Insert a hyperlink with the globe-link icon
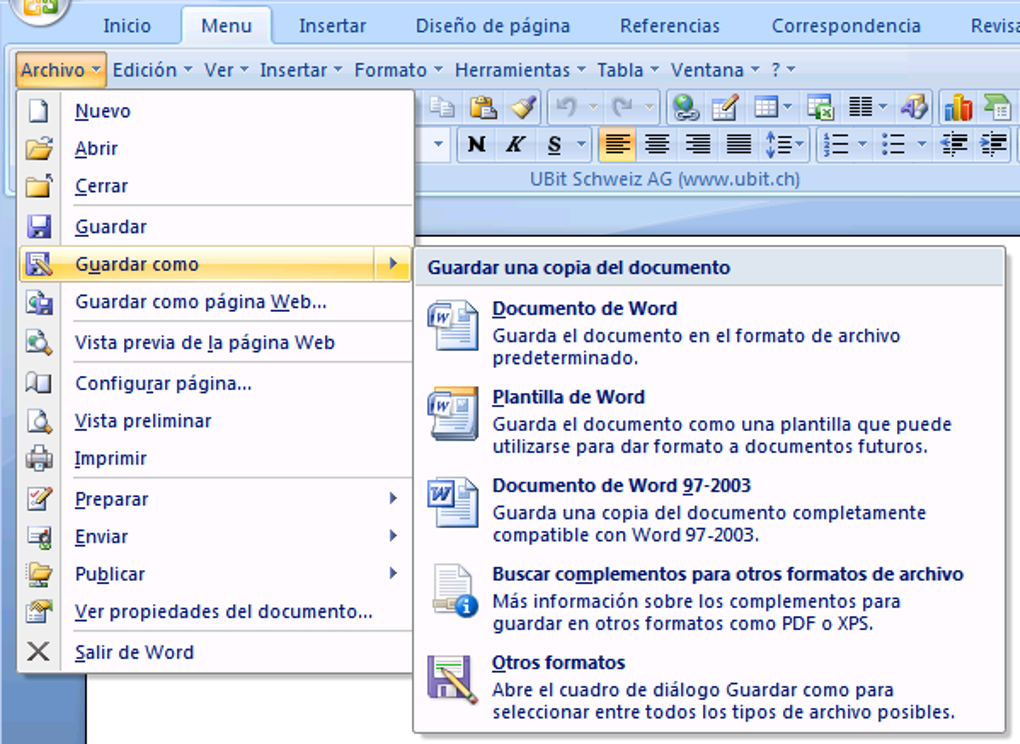 pos(685,107)
